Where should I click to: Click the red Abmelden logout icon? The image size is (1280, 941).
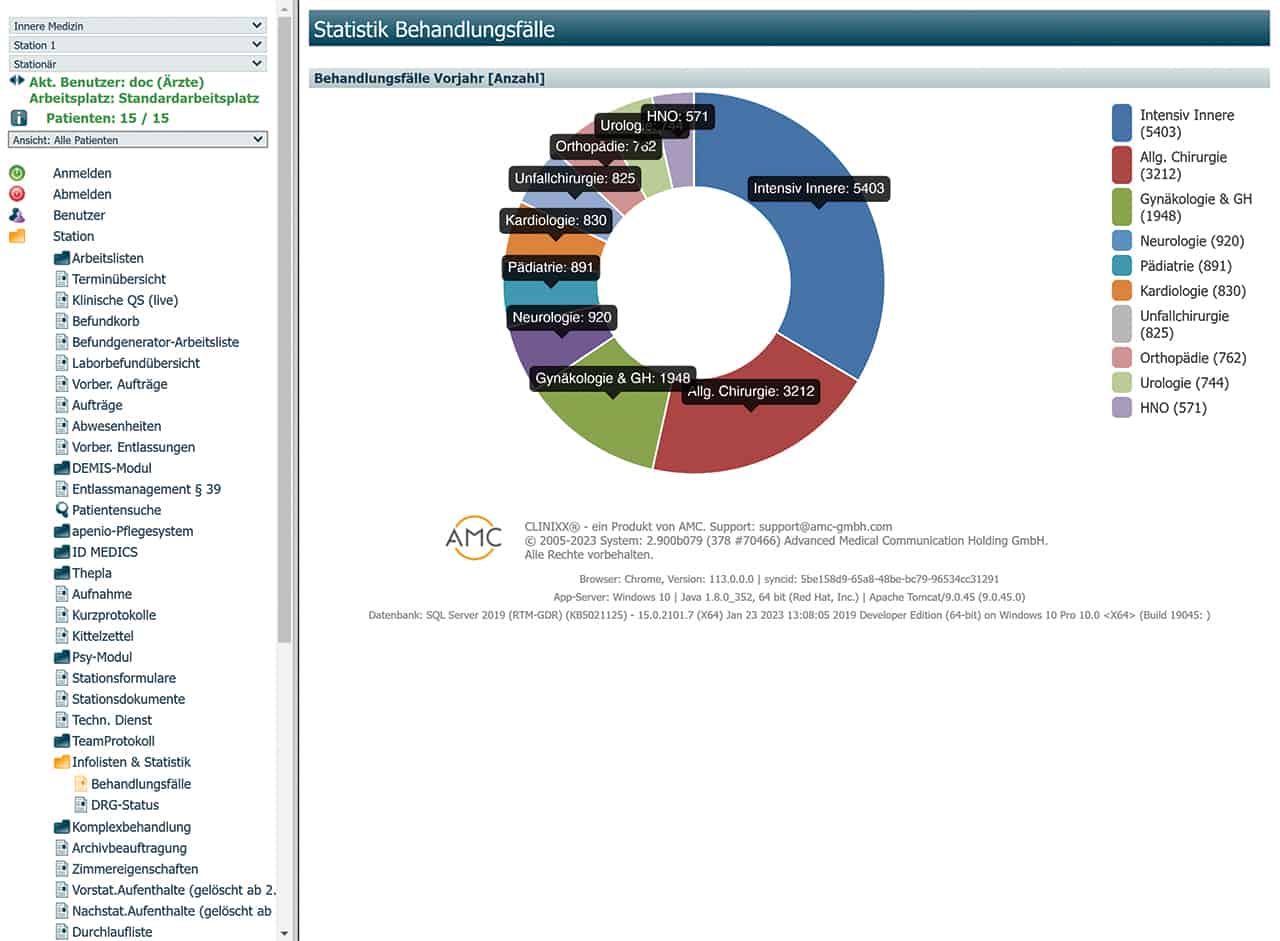(17, 194)
